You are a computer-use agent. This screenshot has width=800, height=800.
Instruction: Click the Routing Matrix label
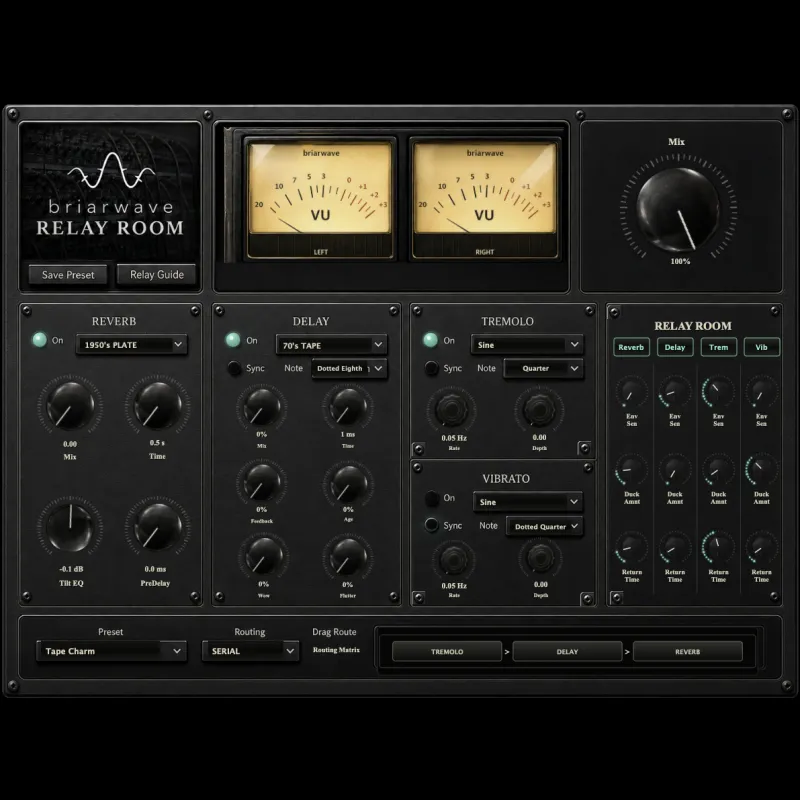click(x=336, y=650)
